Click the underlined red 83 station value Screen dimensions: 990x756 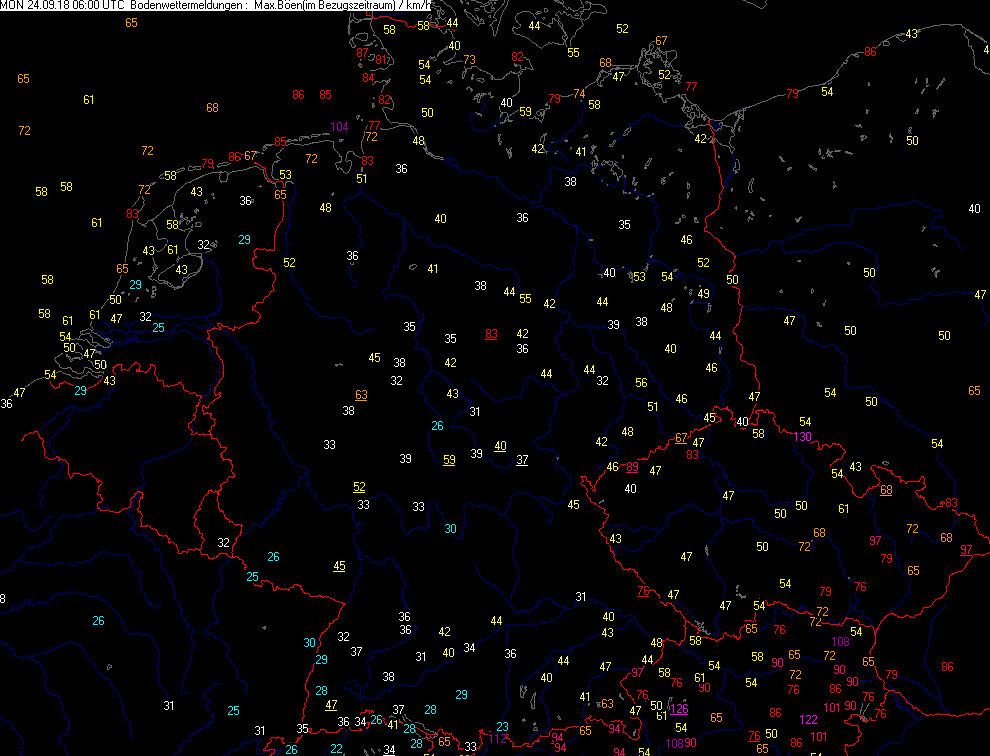(x=491, y=334)
